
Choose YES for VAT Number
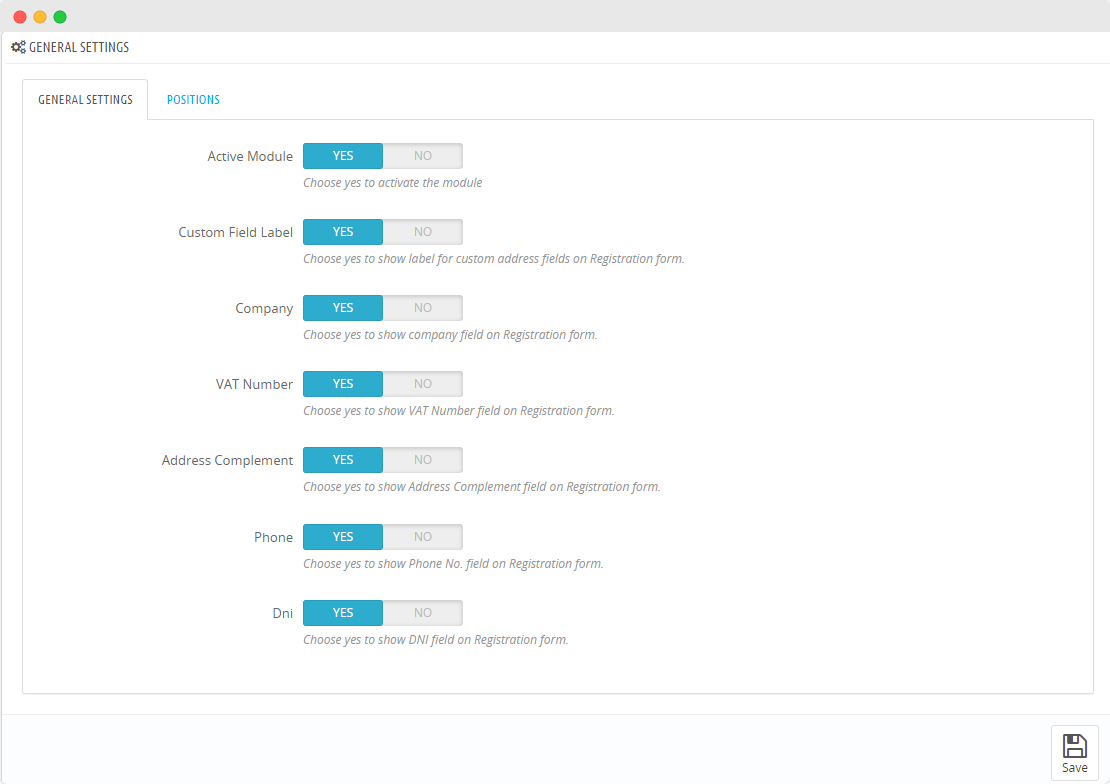pos(343,384)
